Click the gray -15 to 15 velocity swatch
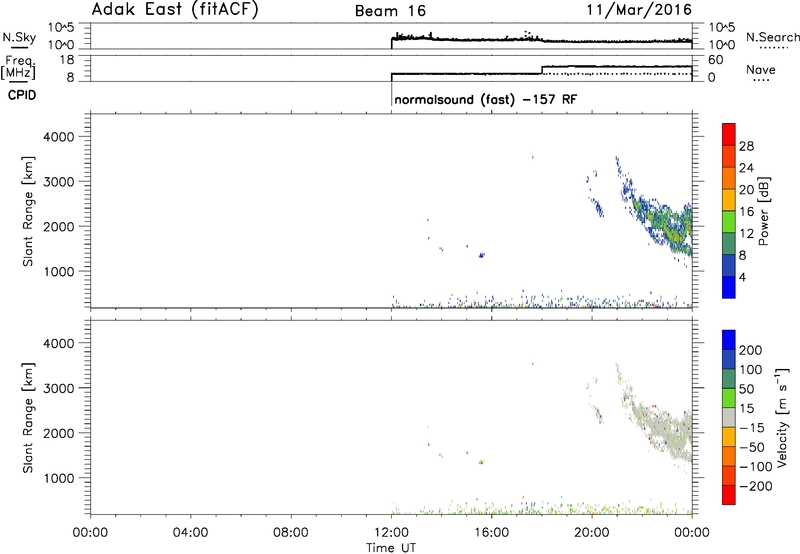 pos(729,417)
